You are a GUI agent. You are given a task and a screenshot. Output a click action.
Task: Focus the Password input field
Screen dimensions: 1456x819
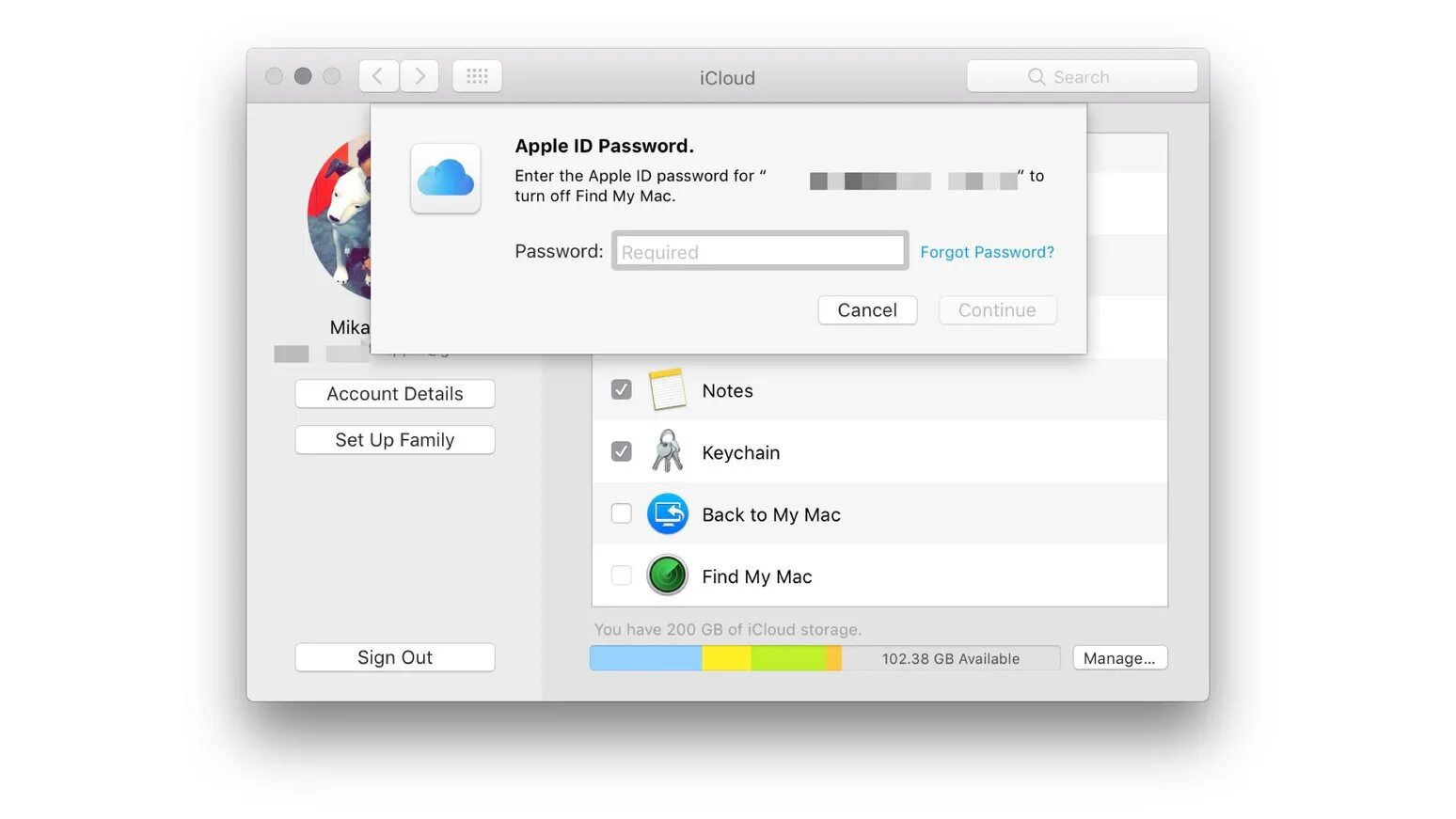point(760,251)
